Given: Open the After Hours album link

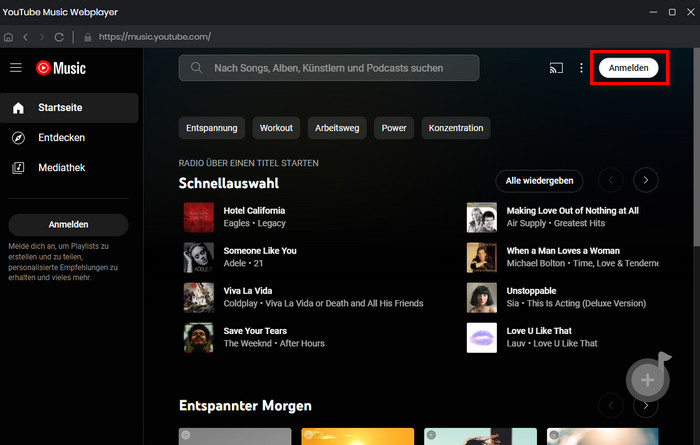Looking at the screenshot, I should (302, 344).
